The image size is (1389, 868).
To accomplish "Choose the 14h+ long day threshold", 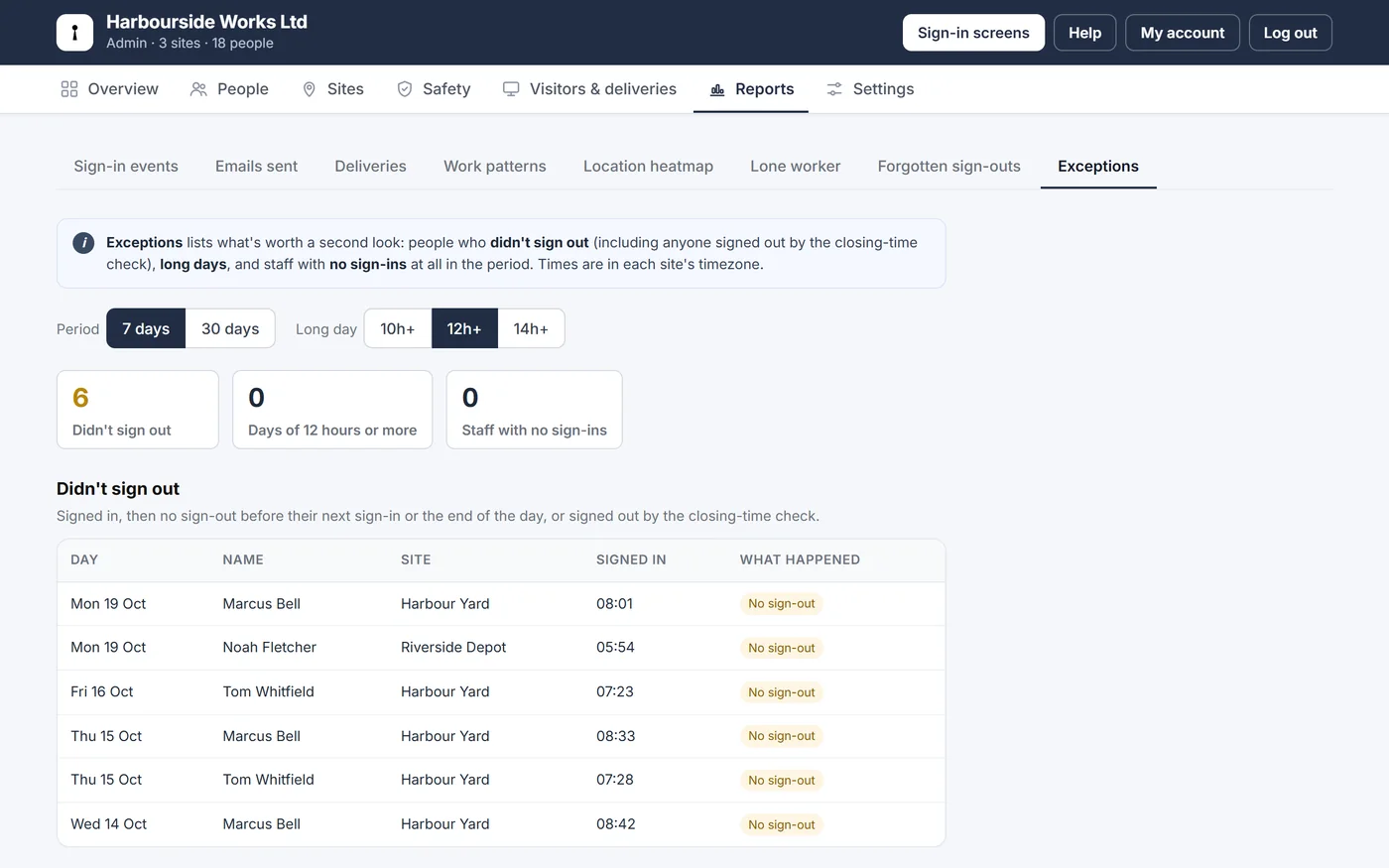I will click(531, 328).
